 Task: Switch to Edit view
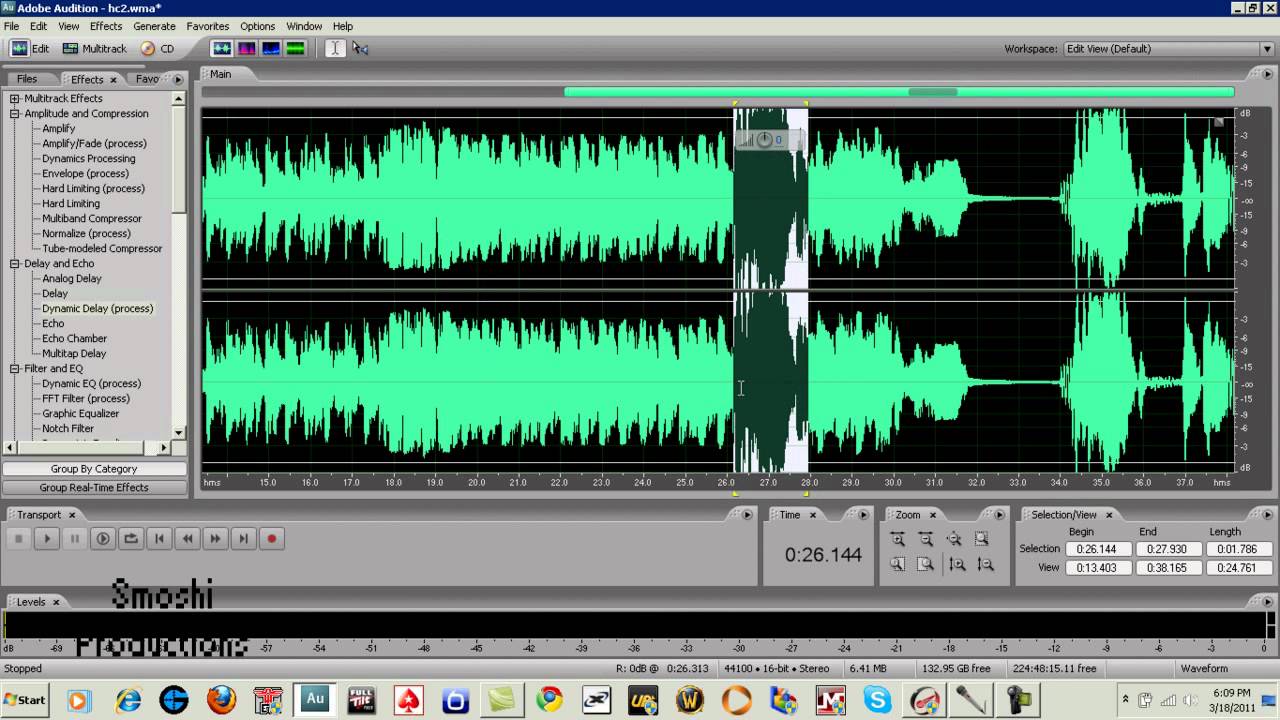30,48
